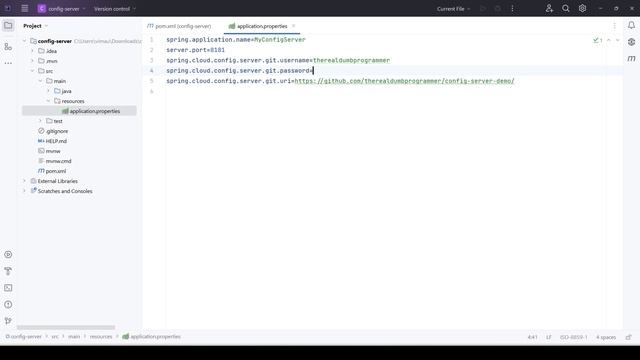Open Code With Me user icon
The image size is (640, 360).
click(x=549, y=8)
